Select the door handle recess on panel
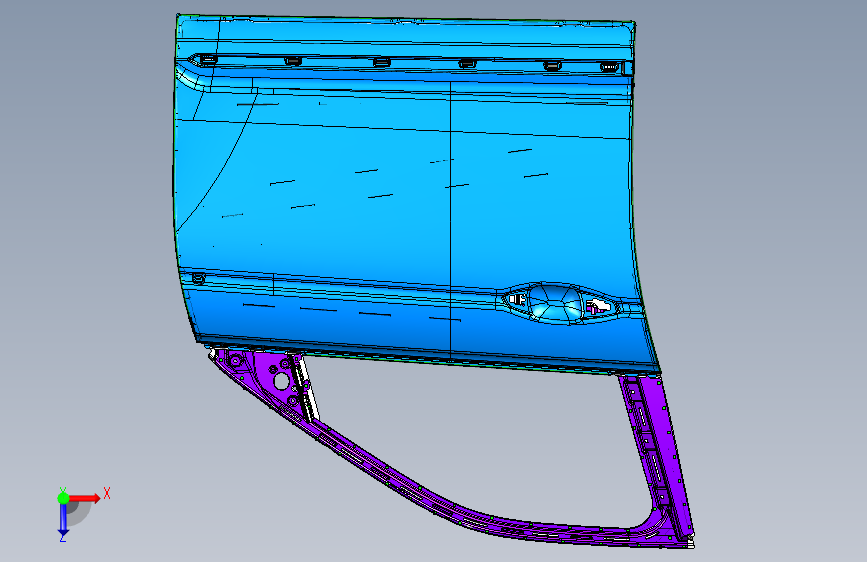 coord(558,303)
